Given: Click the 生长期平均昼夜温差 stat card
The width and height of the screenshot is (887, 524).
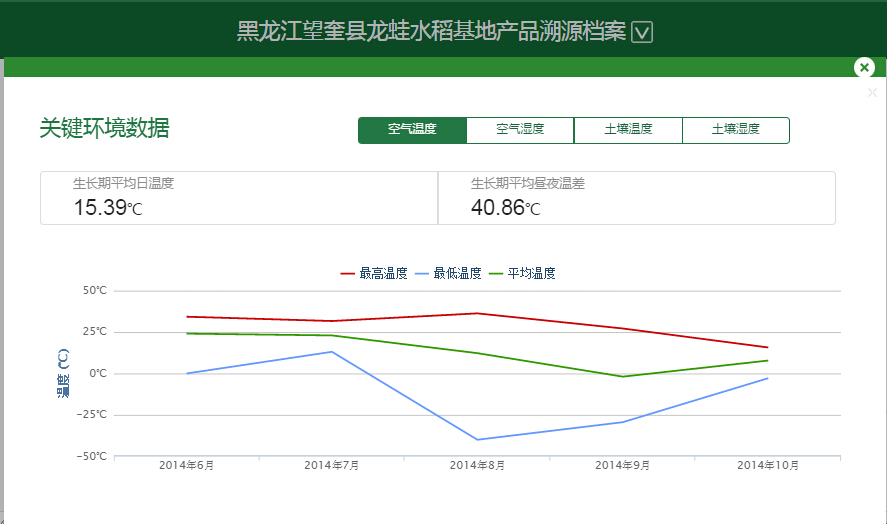Looking at the screenshot, I should tap(636, 198).
